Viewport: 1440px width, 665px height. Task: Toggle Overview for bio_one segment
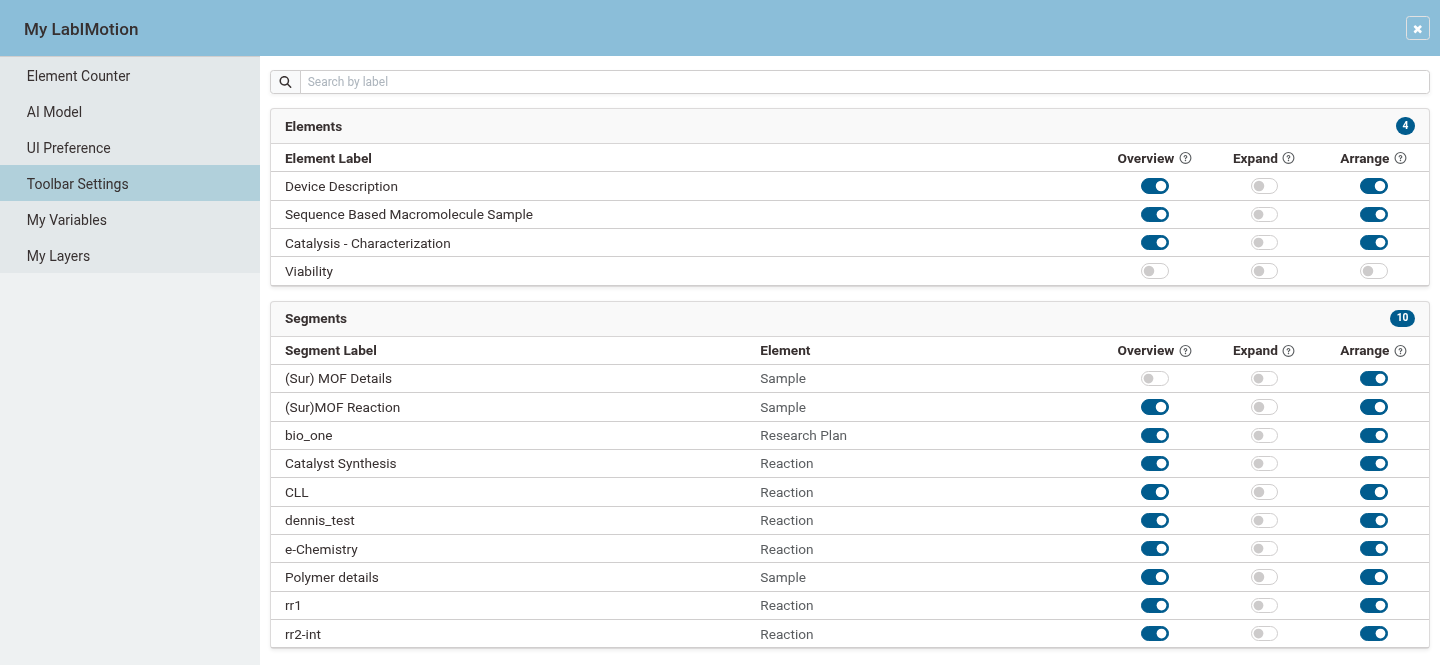1155,435
